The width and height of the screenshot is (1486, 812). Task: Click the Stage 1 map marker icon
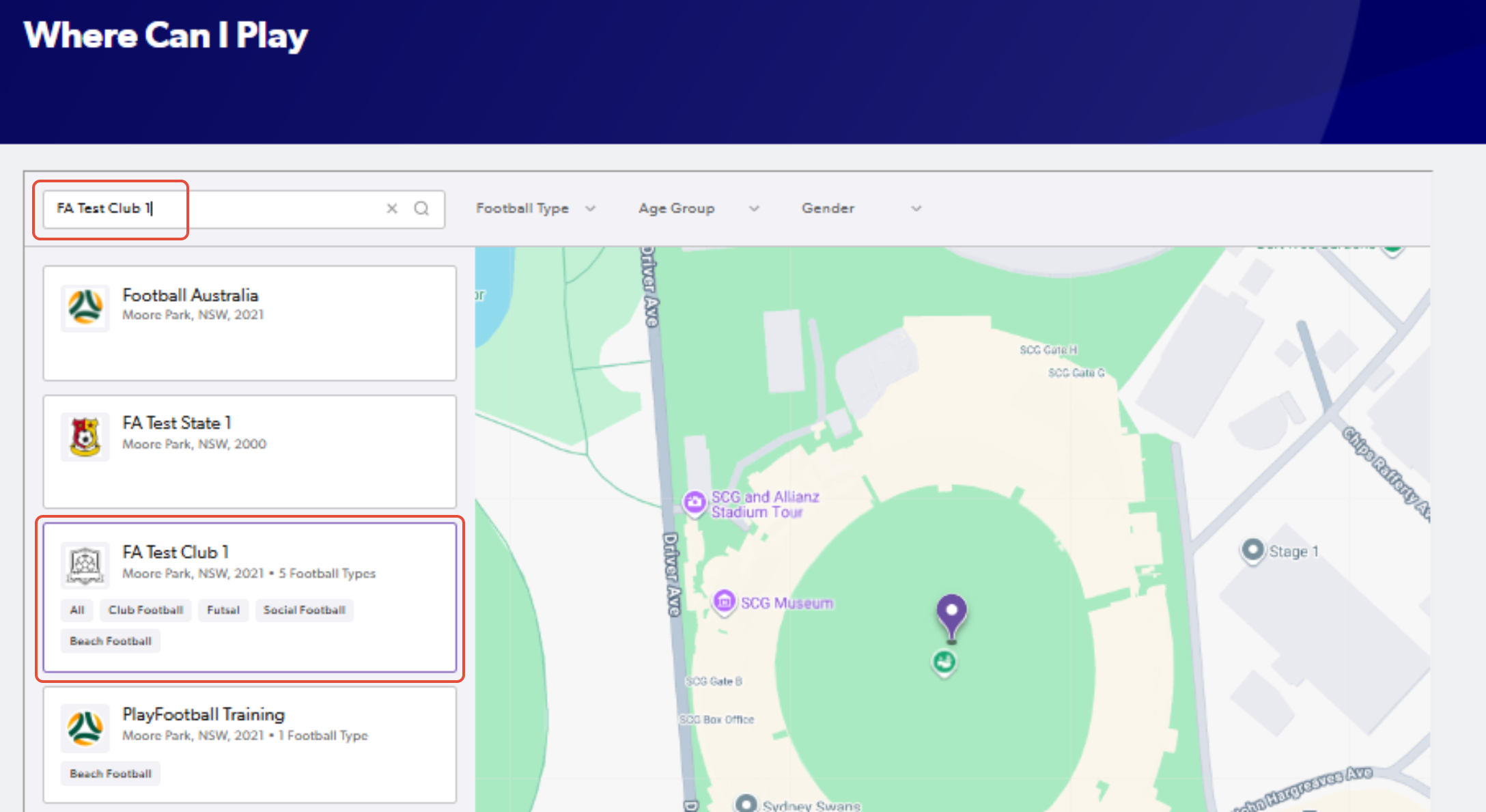click(1252, 550)
